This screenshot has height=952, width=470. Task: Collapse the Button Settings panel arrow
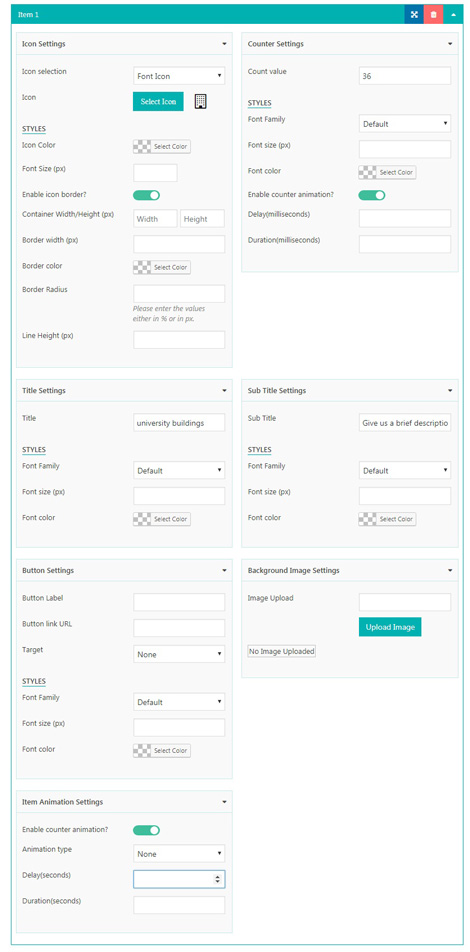tap(224, 571)
